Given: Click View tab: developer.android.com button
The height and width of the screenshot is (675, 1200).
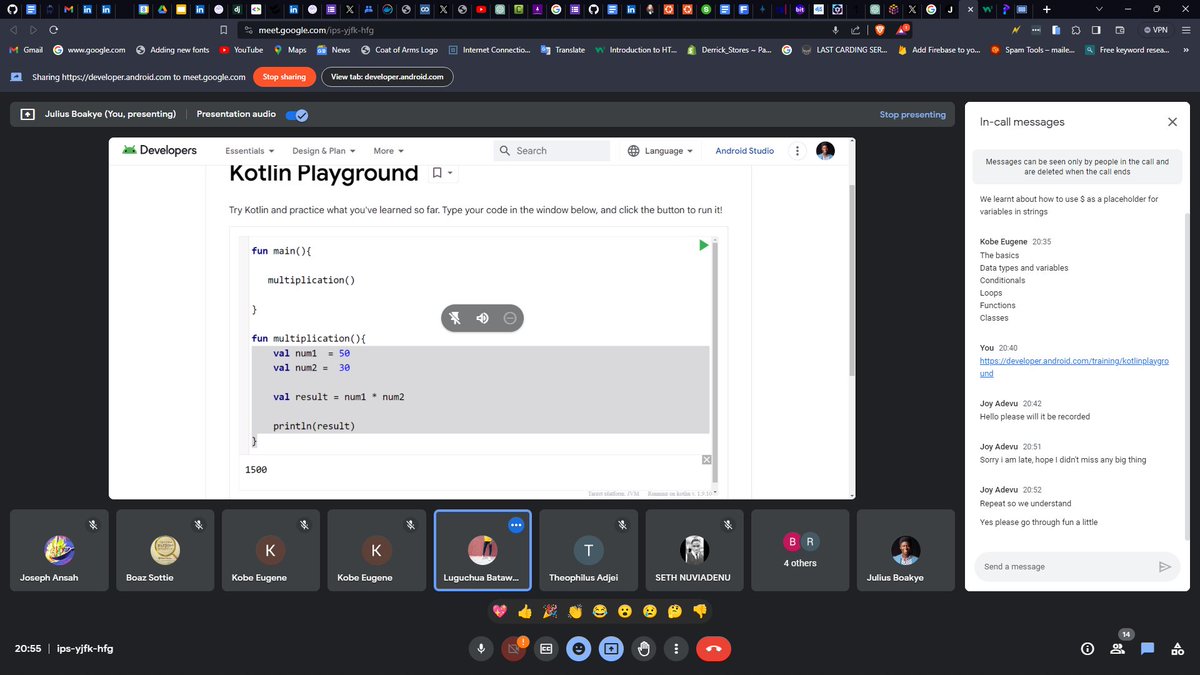Looking at the screenshot, I should point(387,77).
